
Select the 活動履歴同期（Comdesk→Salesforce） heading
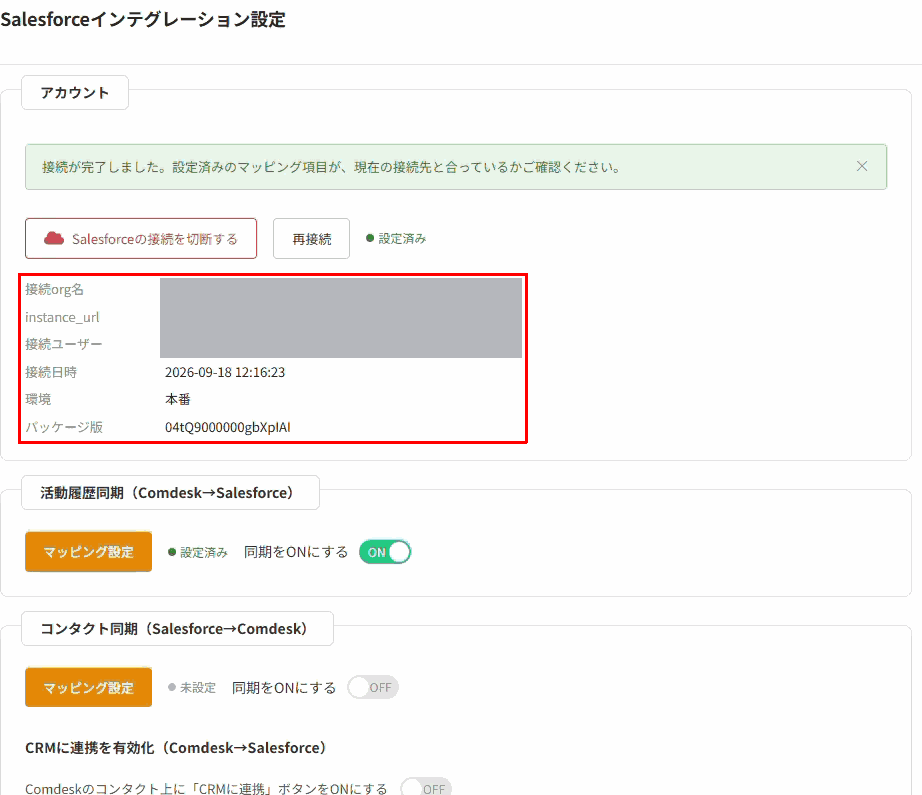pyautogui.click(x=171, y=493)
